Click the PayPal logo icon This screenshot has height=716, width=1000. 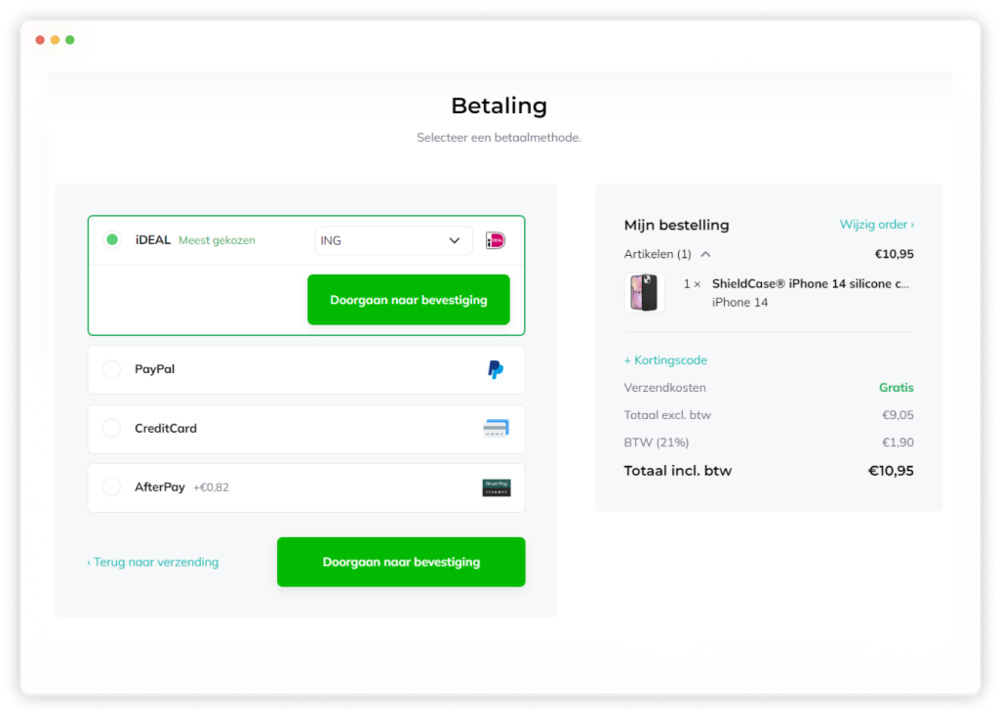pos(495,370)
